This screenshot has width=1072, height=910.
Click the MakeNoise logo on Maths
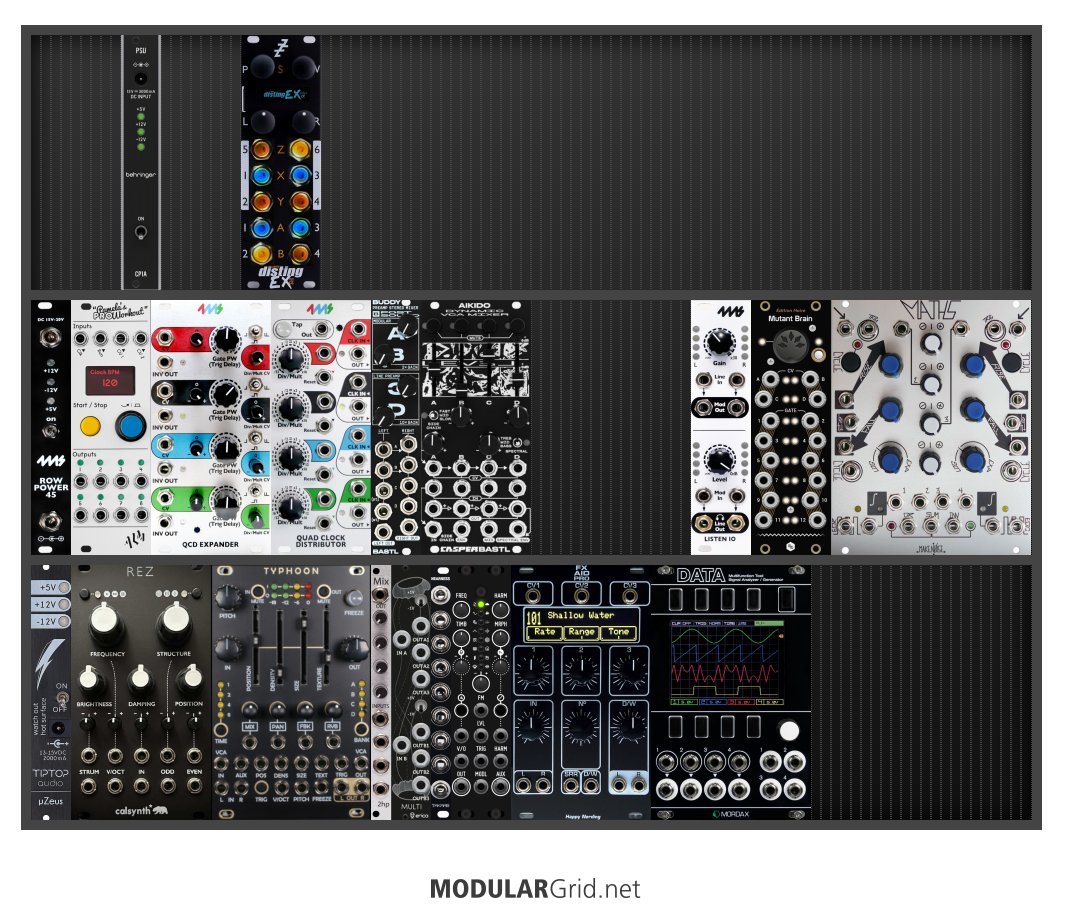point(930,548)
